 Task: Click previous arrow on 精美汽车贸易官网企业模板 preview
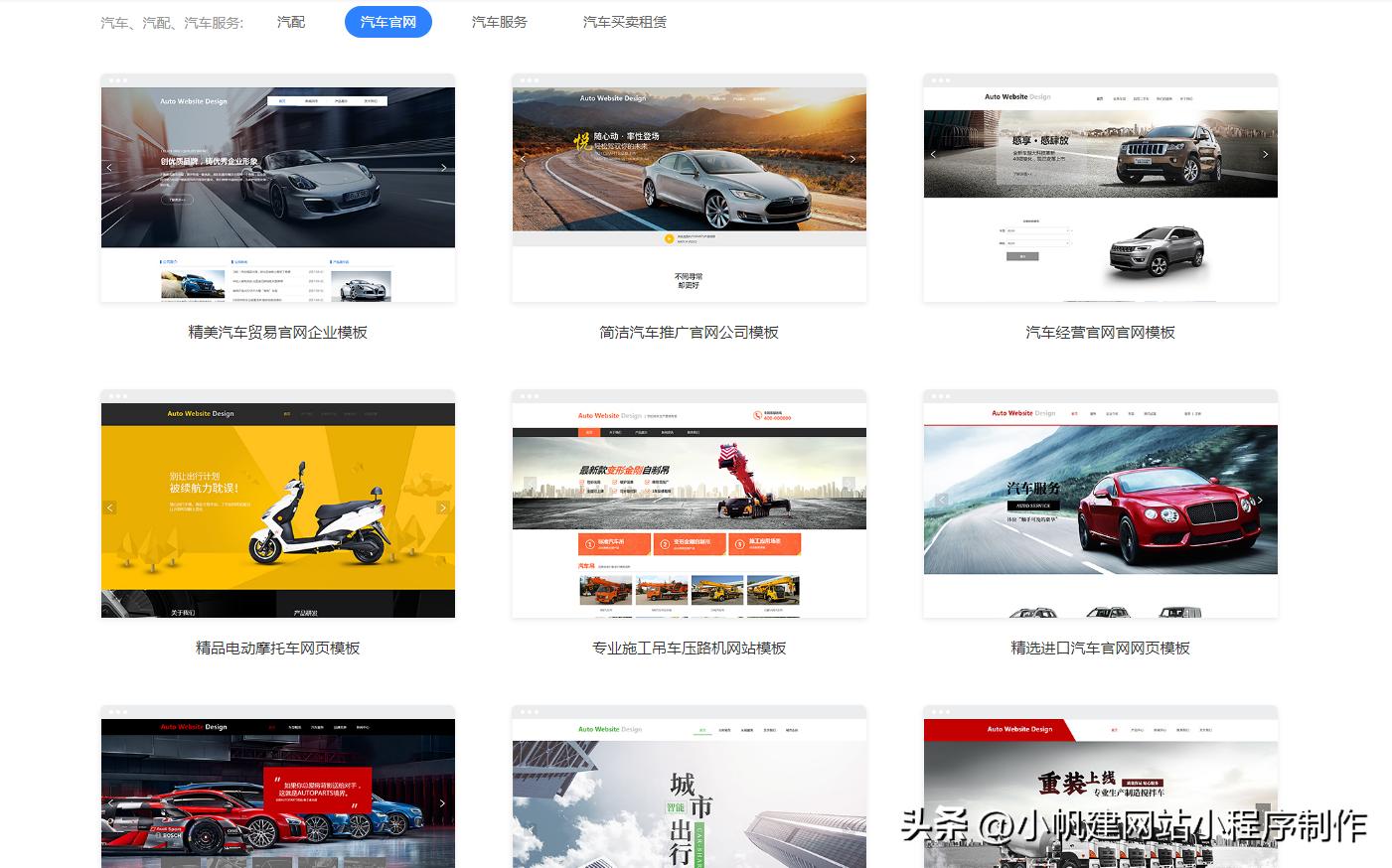(x=110, y=168)
